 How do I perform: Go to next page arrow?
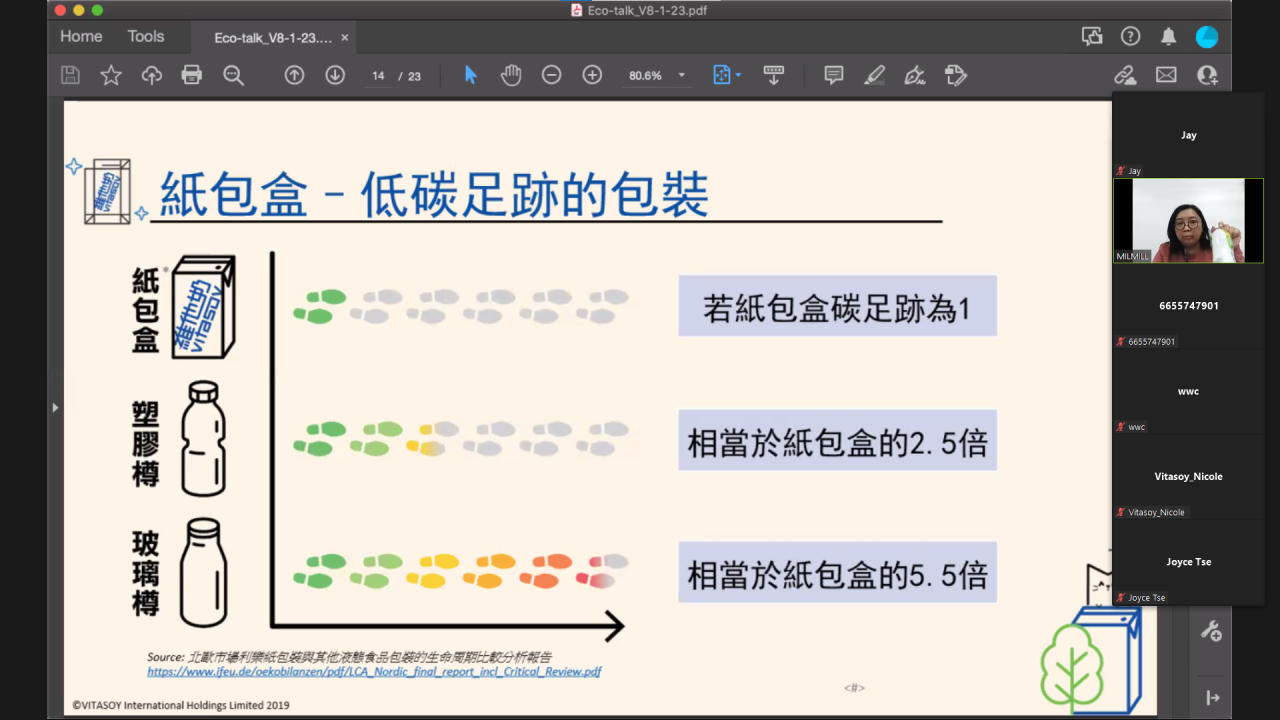pyautogui.click(x=335, y=75)
